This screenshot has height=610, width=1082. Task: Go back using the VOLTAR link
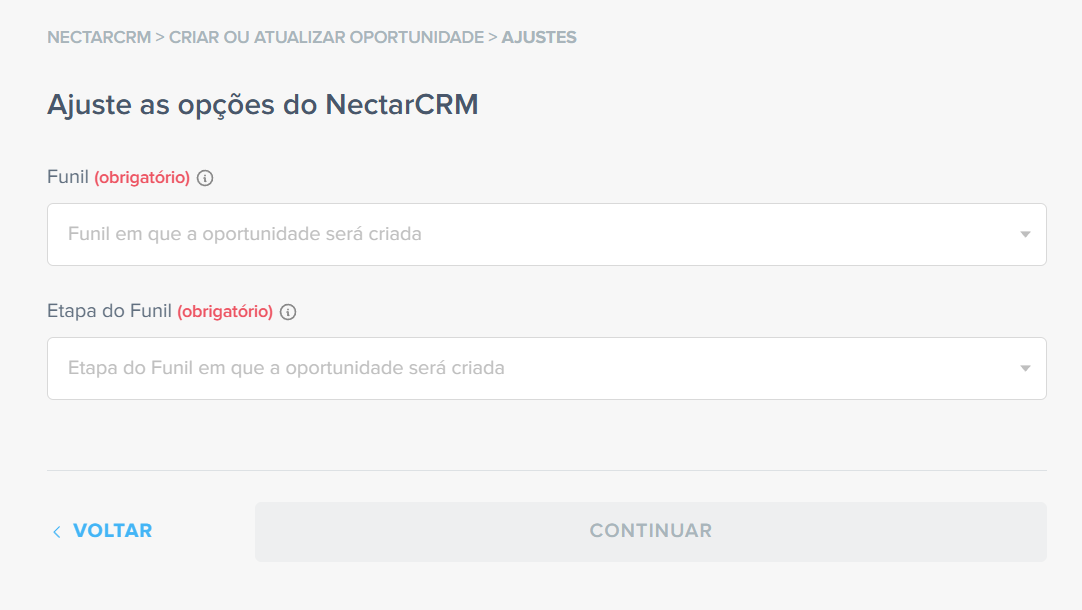point(112,531)
